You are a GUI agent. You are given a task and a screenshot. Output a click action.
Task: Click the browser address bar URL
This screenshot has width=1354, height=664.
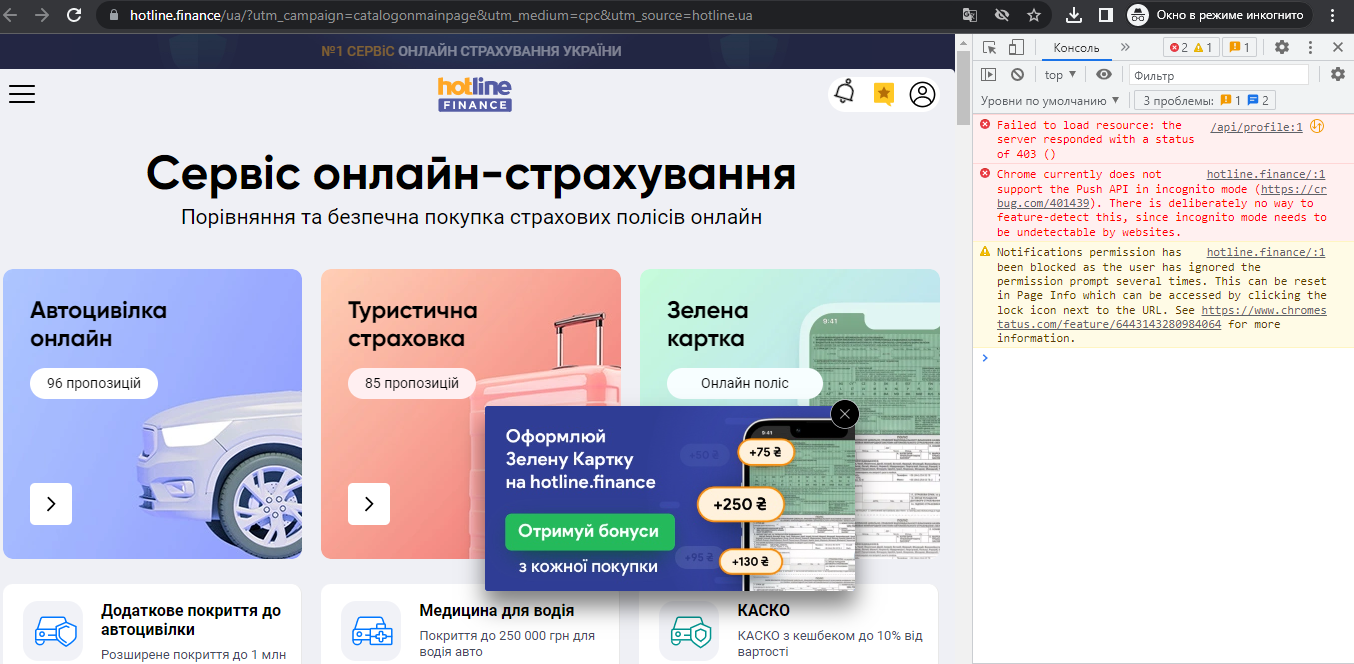click(441, 16)
